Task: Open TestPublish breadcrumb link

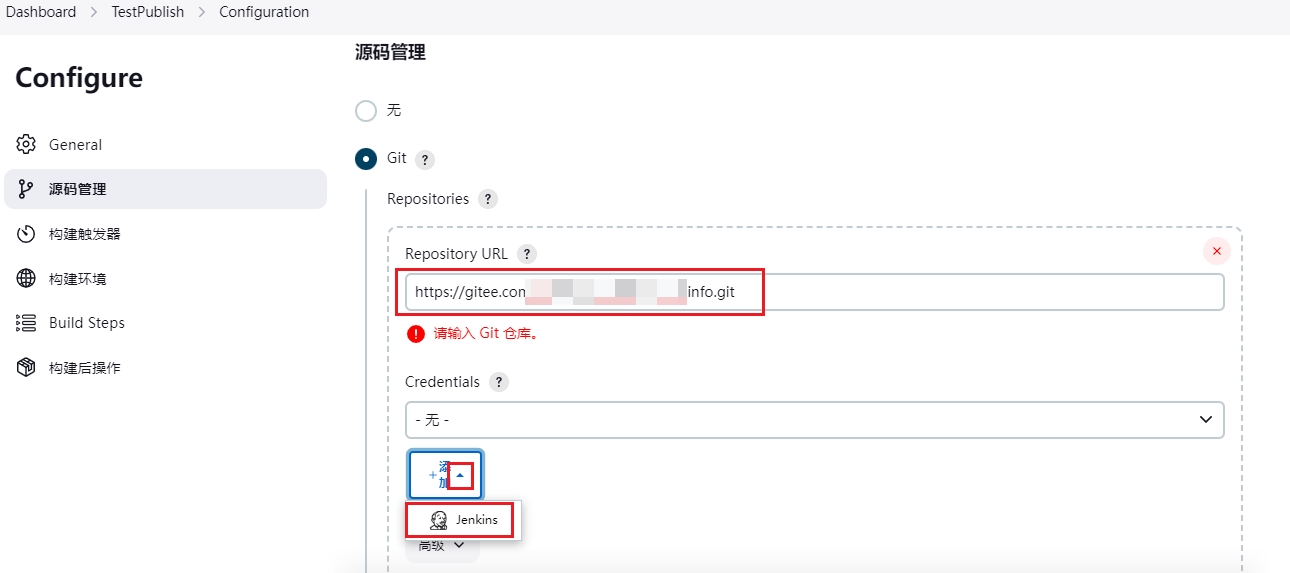Action: [x=147, y=12]
